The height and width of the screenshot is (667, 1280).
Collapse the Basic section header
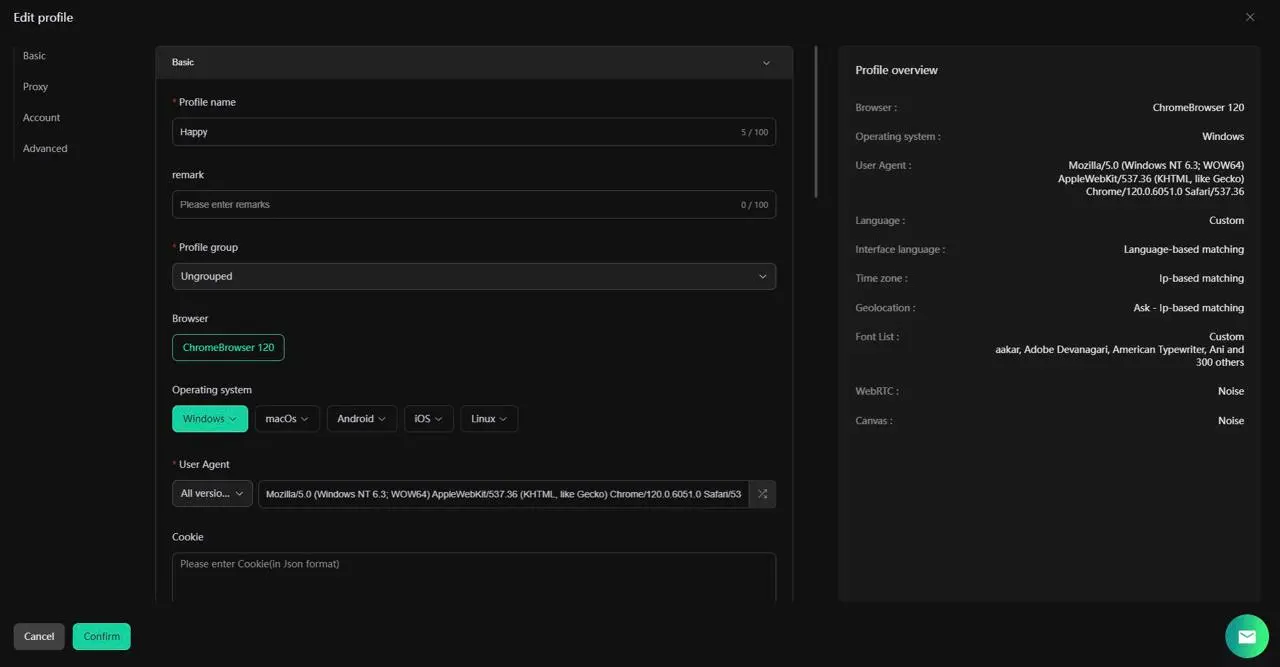[x=766, y=62]
